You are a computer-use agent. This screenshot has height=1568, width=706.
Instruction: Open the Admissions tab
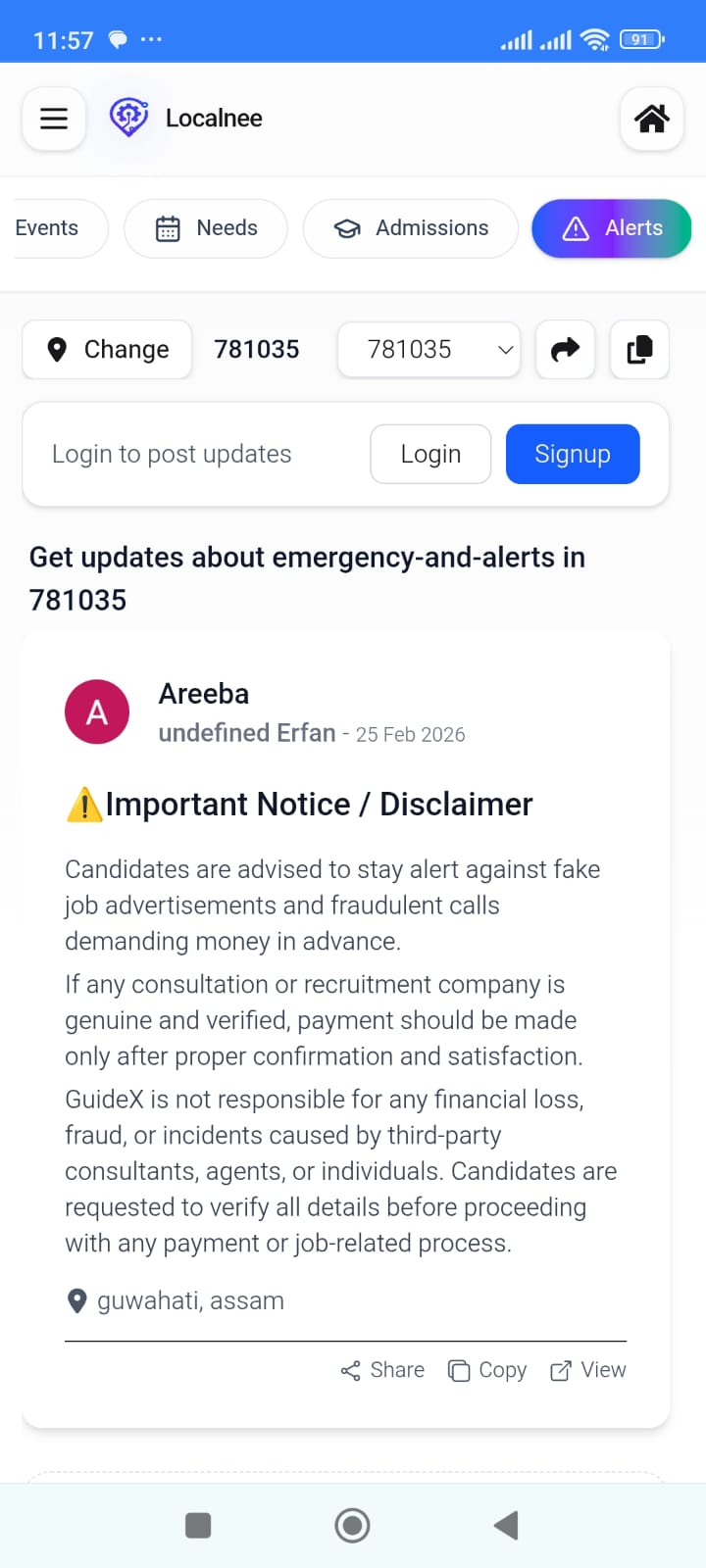coord(411,228)
